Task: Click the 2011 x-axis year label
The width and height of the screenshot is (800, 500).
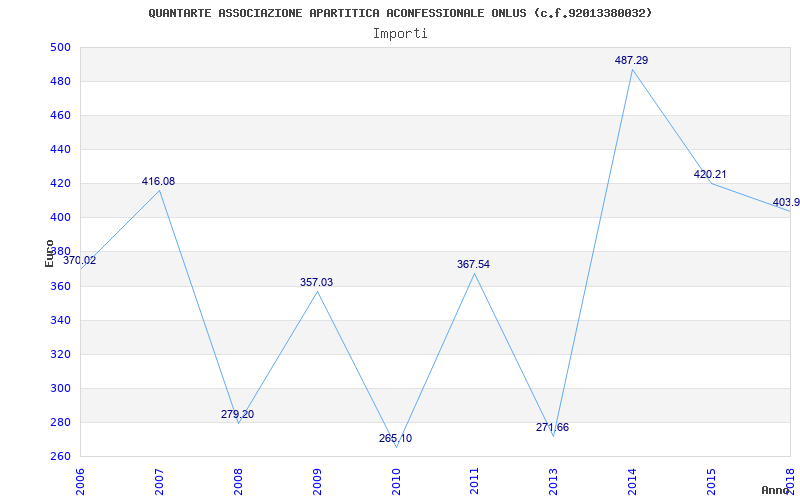Action: (474, 482)
